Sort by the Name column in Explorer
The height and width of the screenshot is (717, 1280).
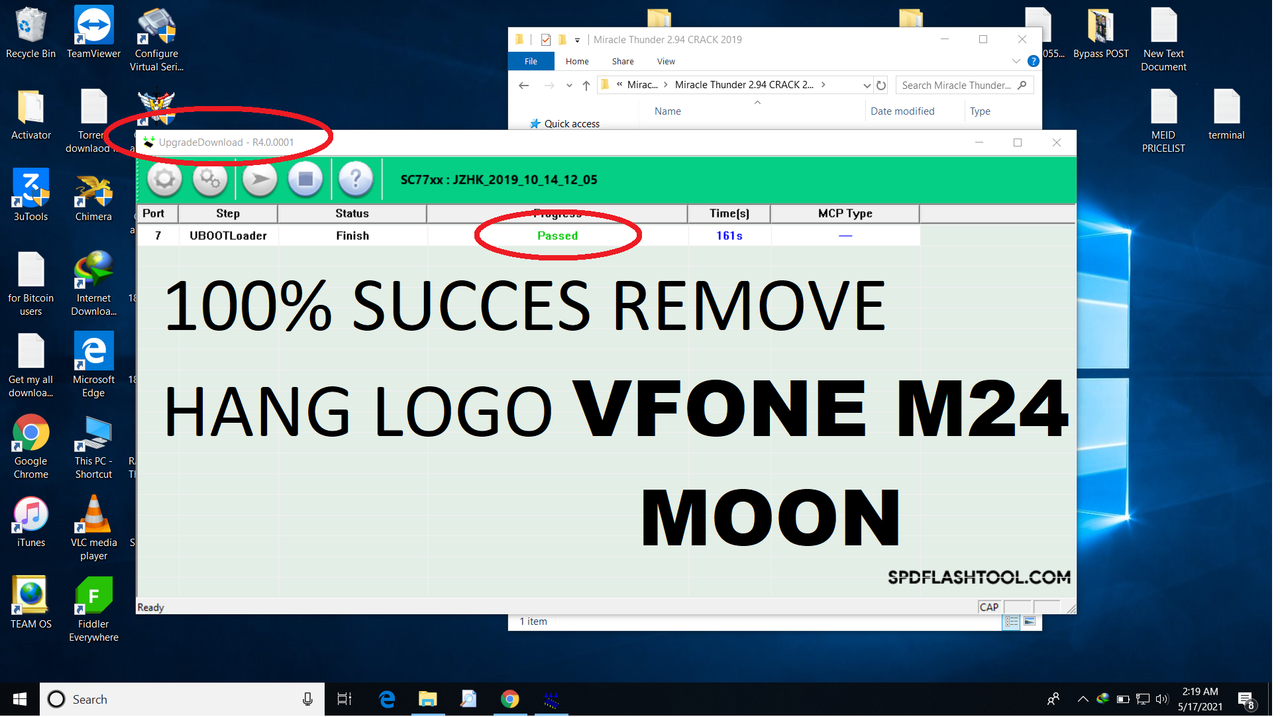tap(668, 111)
